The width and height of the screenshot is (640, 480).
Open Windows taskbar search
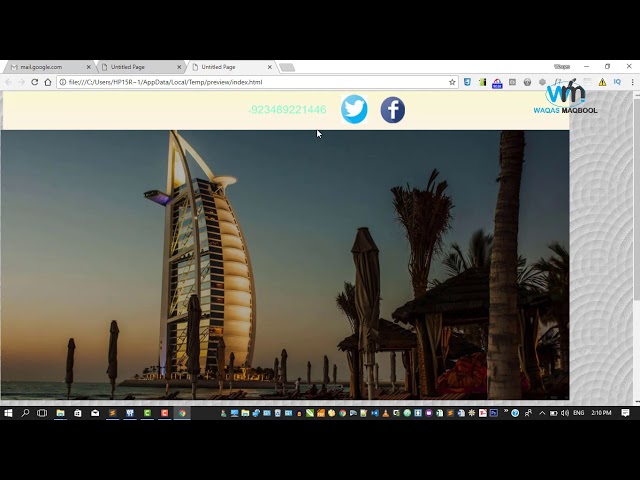pos(25,413)
